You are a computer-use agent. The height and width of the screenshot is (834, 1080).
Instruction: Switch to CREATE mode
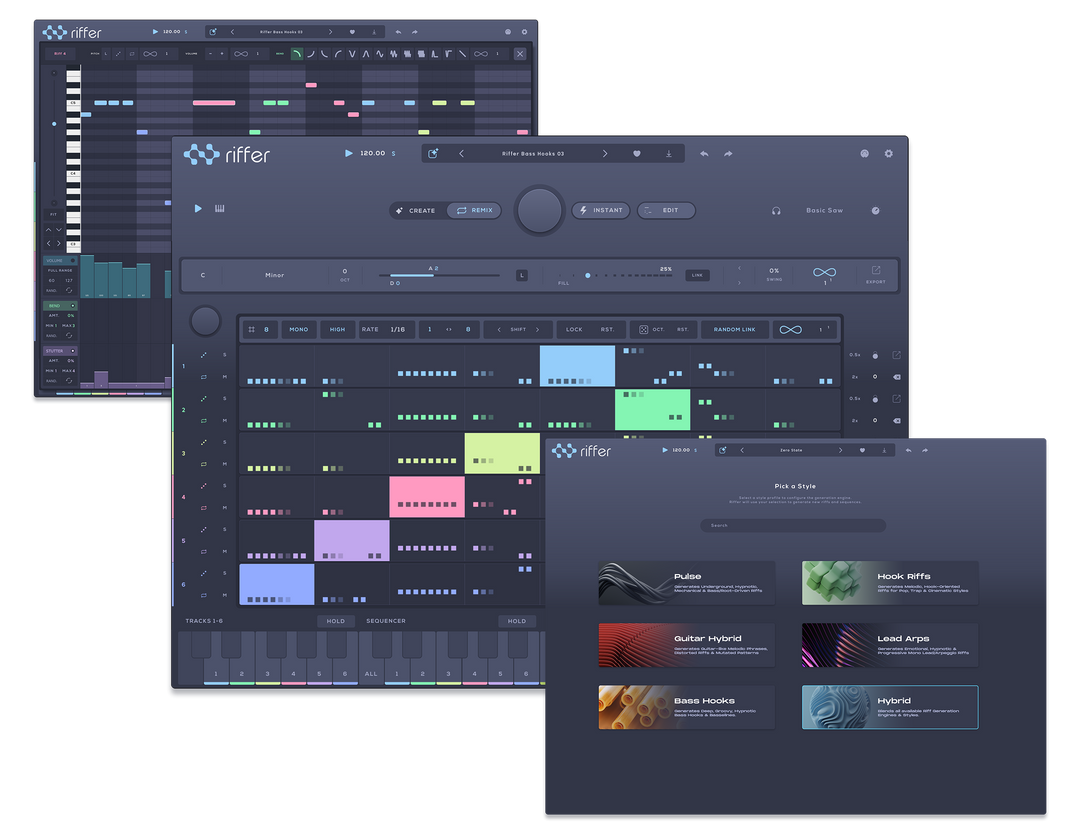(x=417, y=211)
